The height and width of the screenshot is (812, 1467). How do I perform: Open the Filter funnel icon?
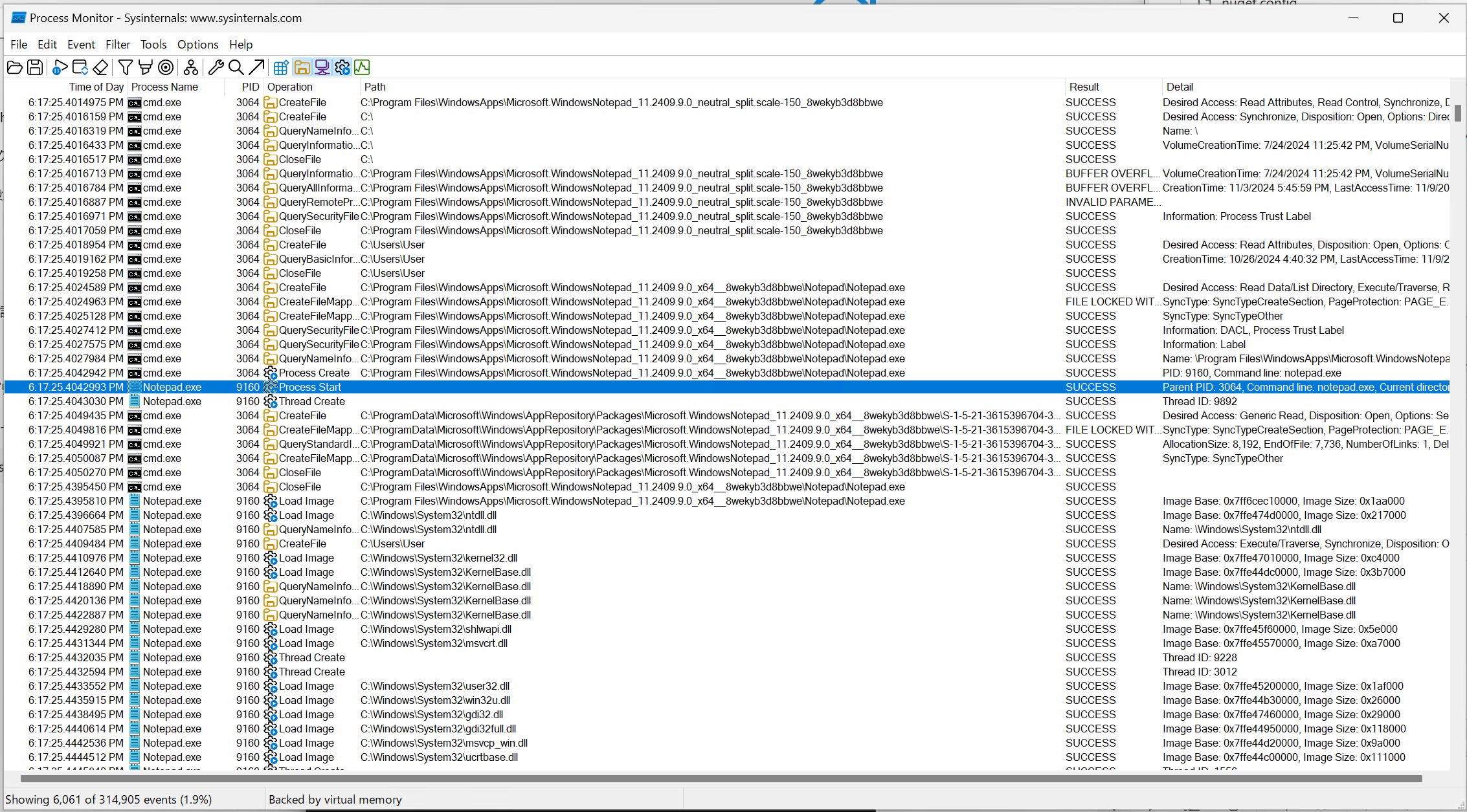tap(126, 67)
